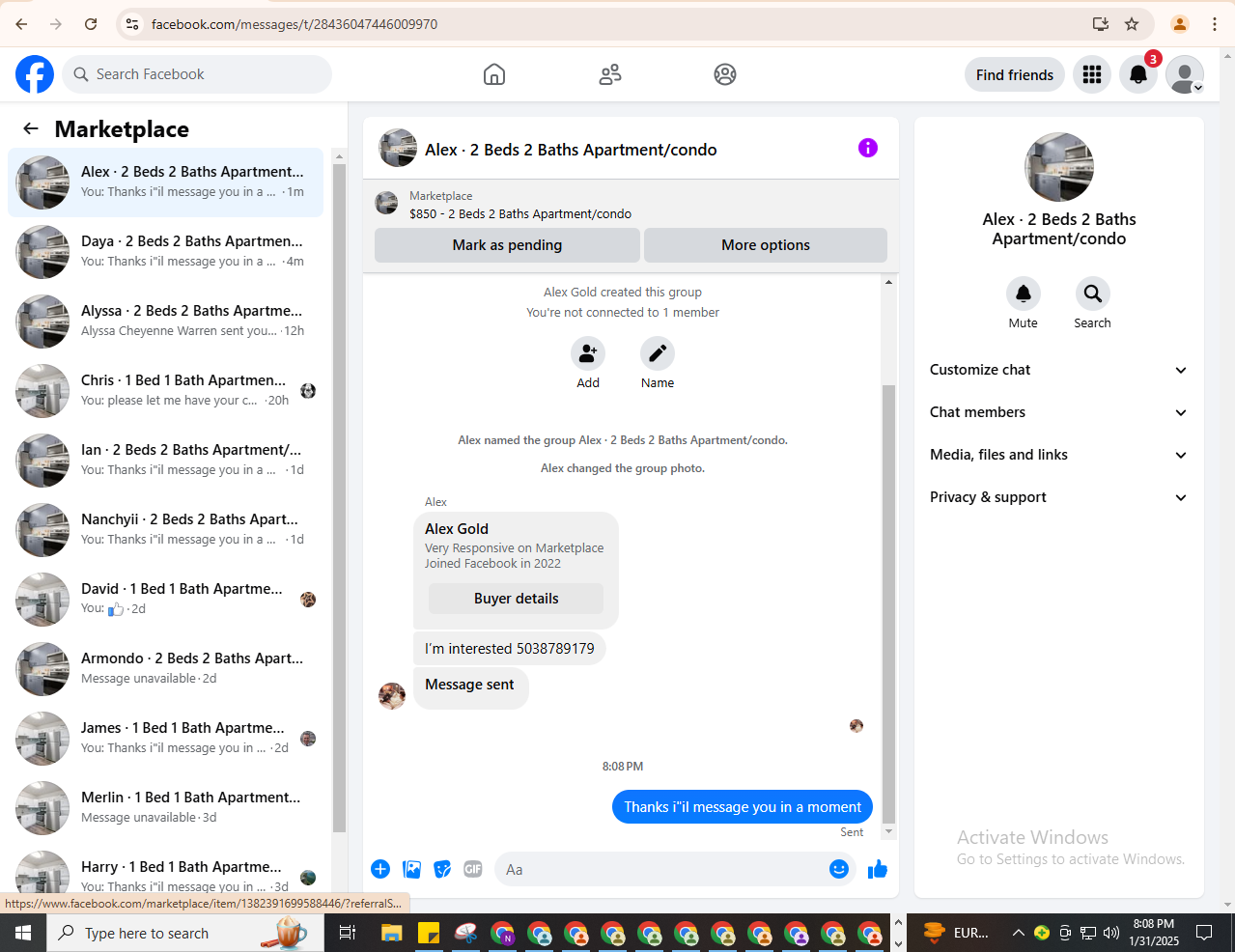Open the Daya 2 Beds 2 Baths conversation

[x=165, y=252]
